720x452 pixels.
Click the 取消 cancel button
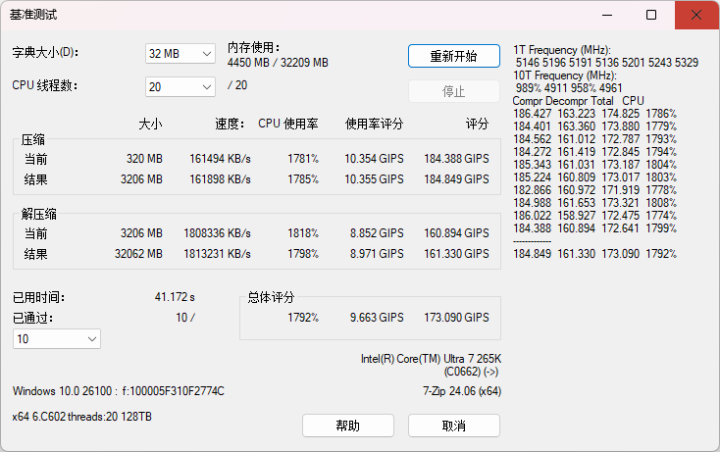click(454, 426)
